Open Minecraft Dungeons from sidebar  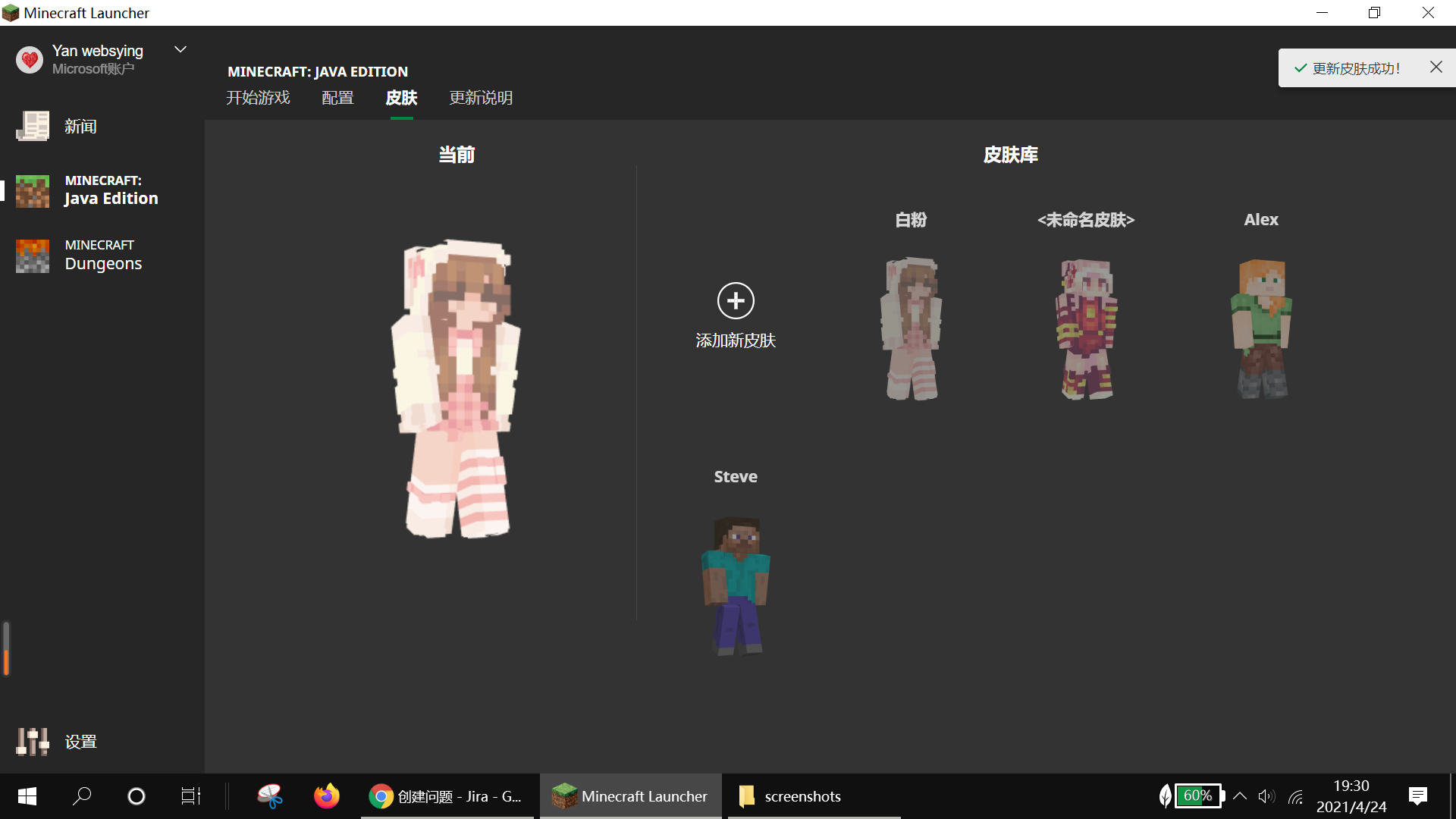[103, 255]
